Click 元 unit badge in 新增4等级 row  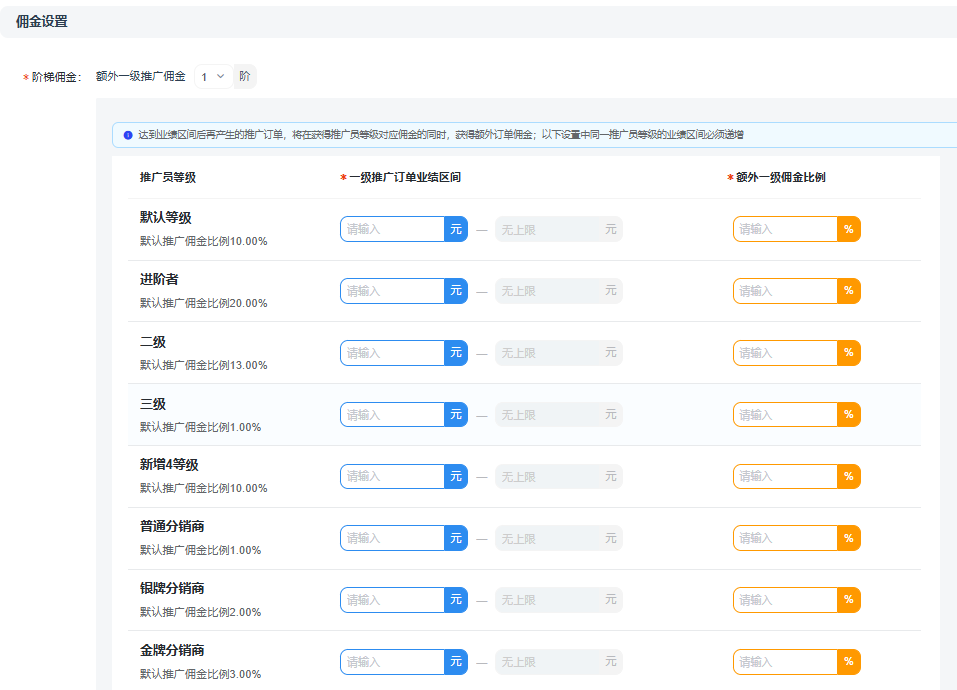(x=456, y=476)
